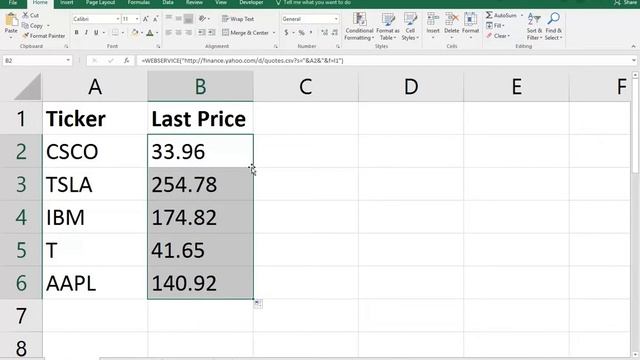Click AutoSum sigma button

point(501,16)
